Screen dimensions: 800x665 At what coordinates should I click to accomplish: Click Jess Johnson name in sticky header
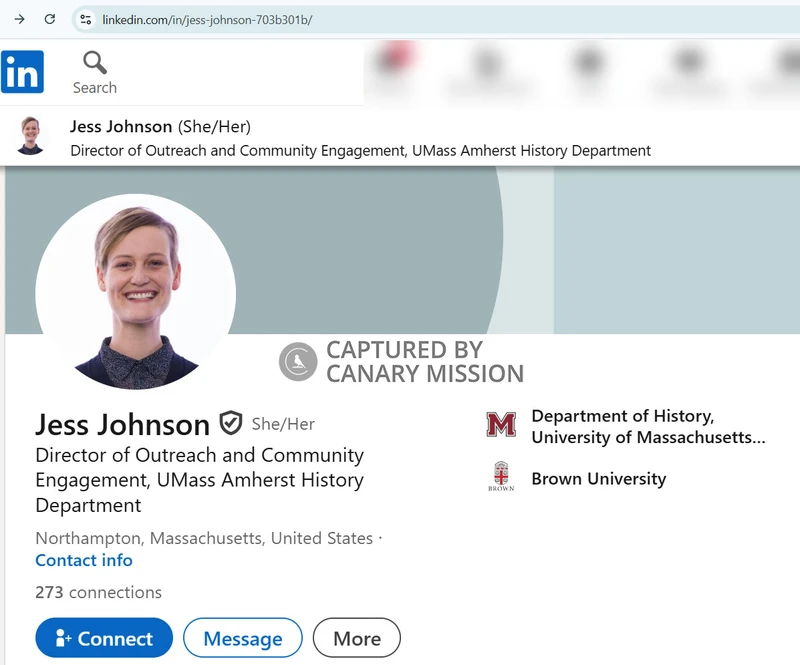pyautogui.click(x=121, y=126)
